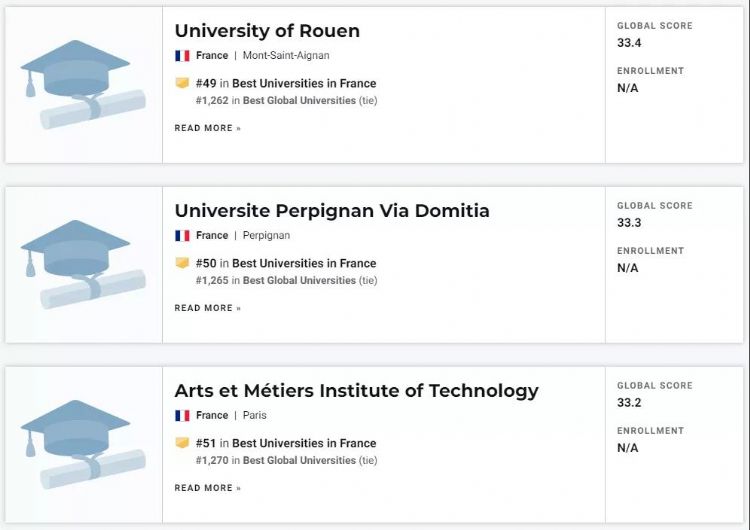
Task: Click Best Global Universities link at #1,270
Action: [299, 460]
